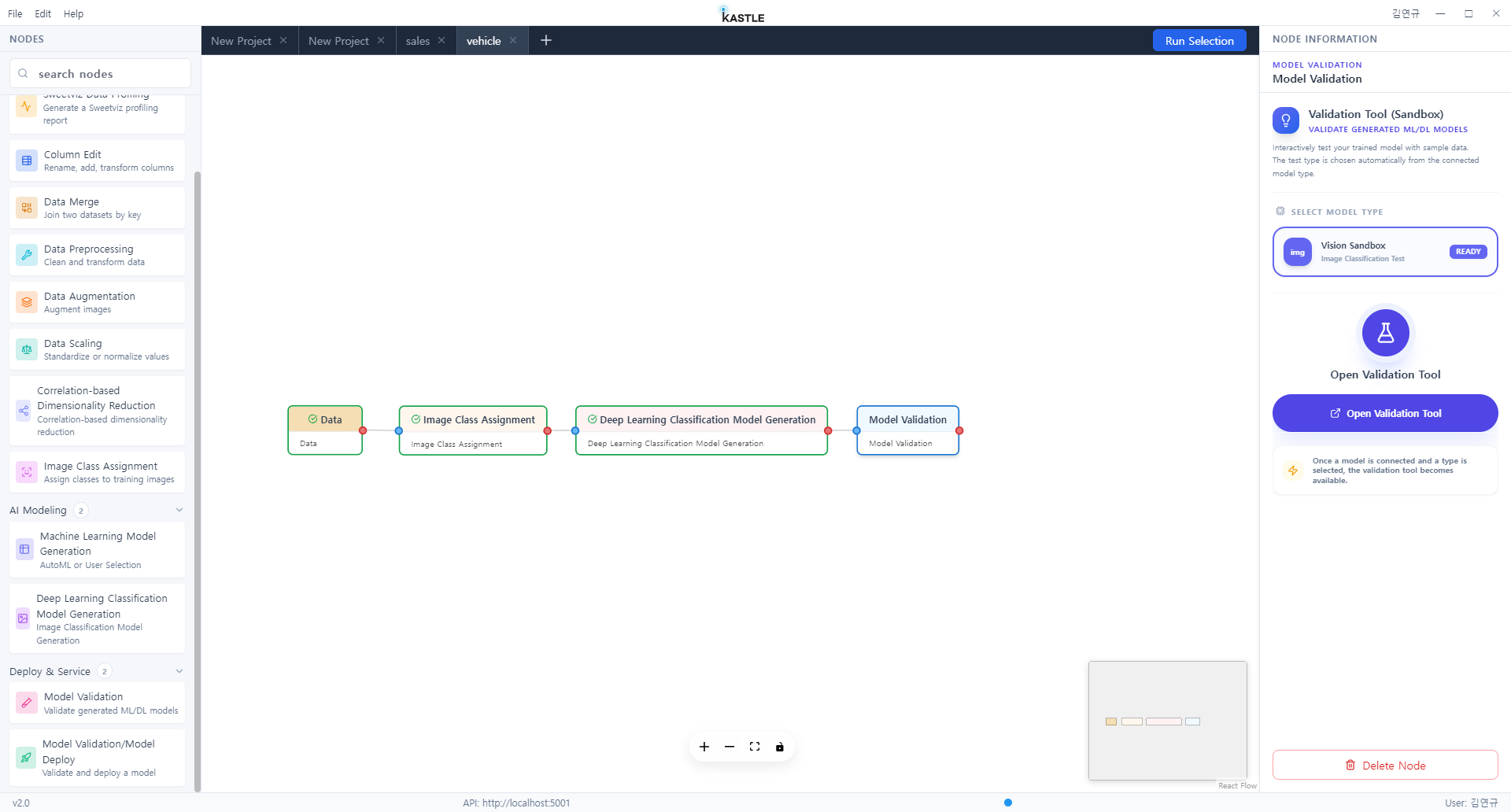Fit view of the flow canvas
This screenshot has width=1511, height=812.
coord(755,747)
